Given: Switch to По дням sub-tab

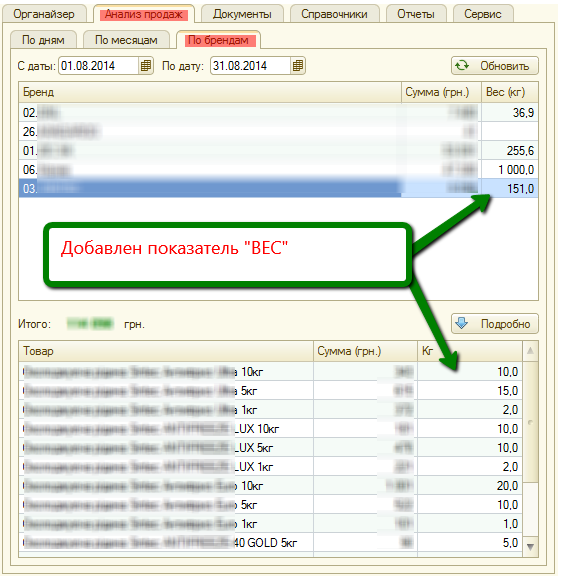Looking at the screenshot, I should click(x=44, y=40).
